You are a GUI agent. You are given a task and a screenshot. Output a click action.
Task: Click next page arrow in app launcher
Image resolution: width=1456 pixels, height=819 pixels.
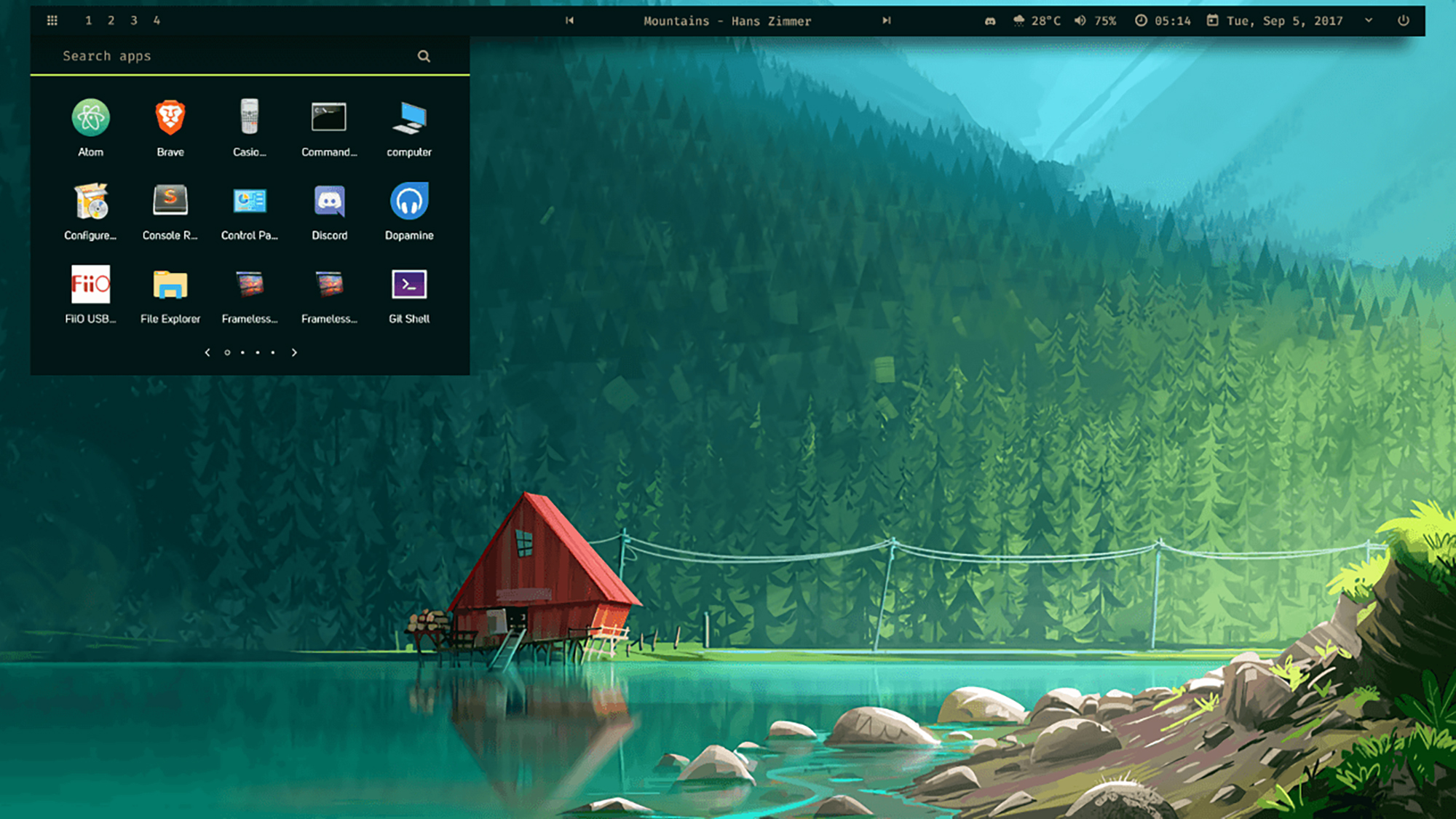[294, 352]
